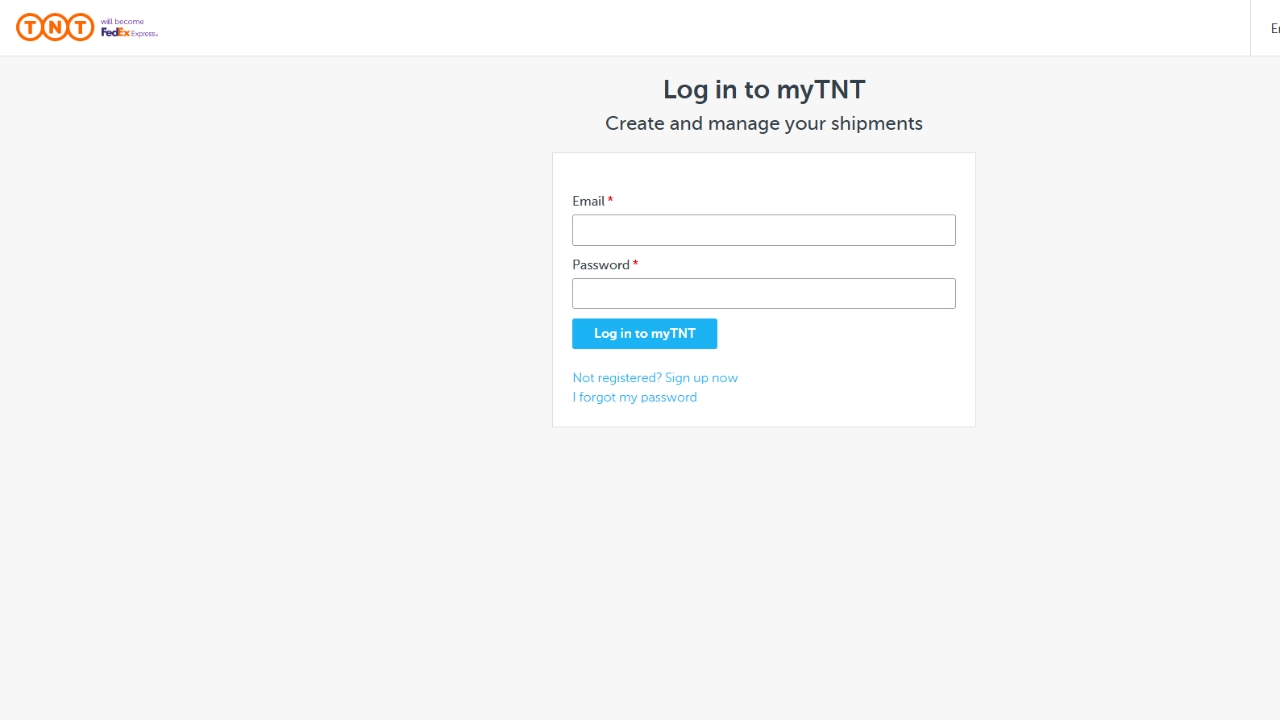Select the Log in to myTNT heading

click(x=764, y=89)
